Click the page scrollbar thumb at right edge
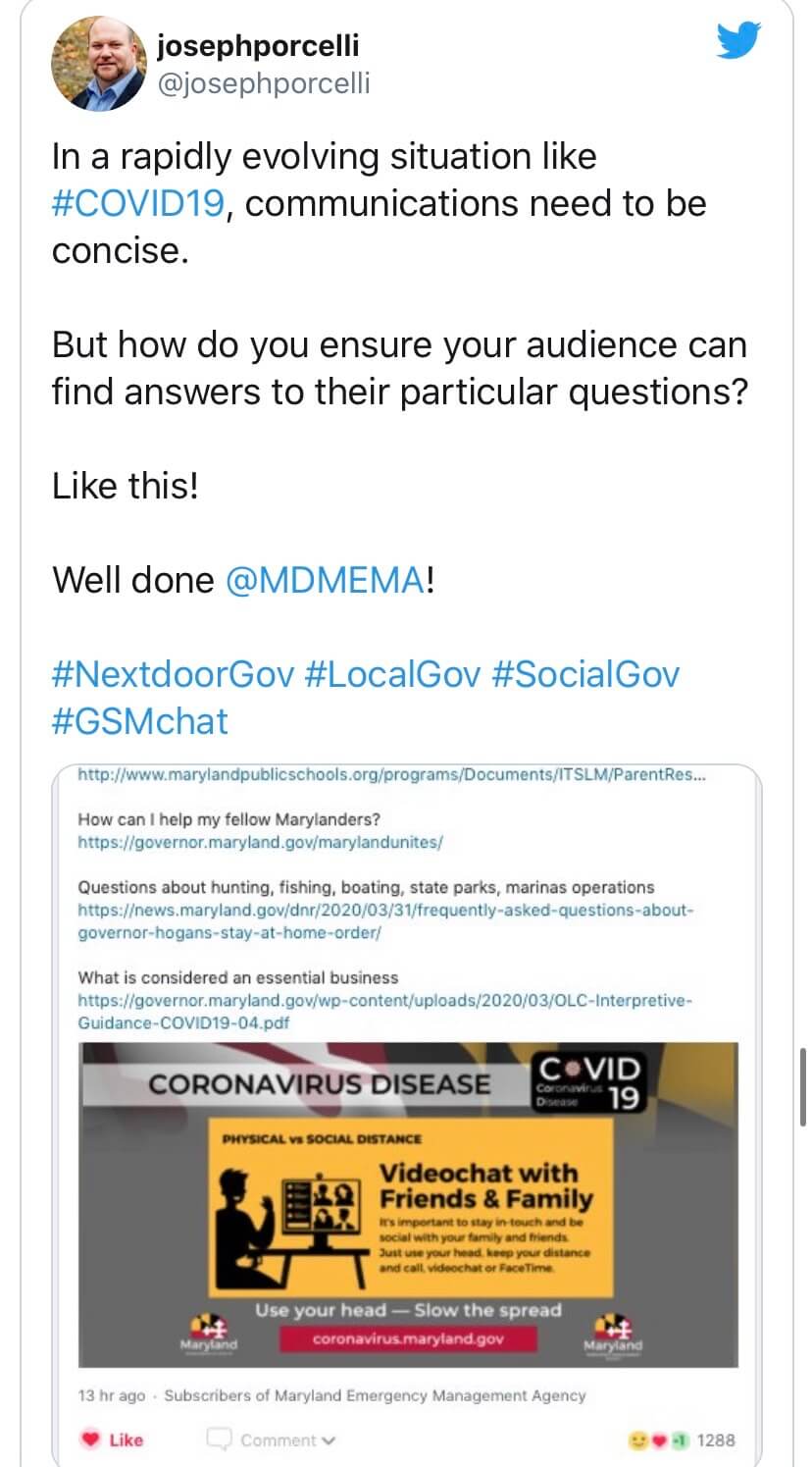The image size is (812, 1467). click(x=803, y=1084)
